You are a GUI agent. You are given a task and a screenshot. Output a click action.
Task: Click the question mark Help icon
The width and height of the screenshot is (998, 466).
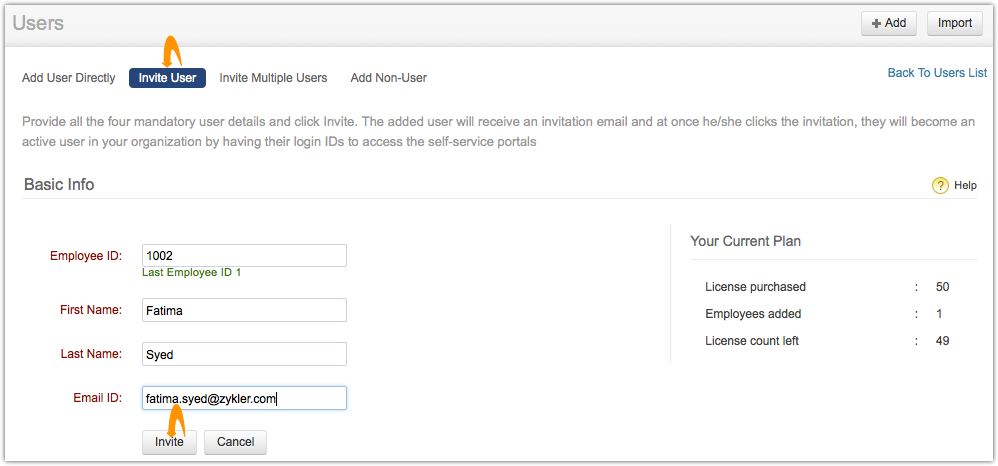(x=940, y=185)
